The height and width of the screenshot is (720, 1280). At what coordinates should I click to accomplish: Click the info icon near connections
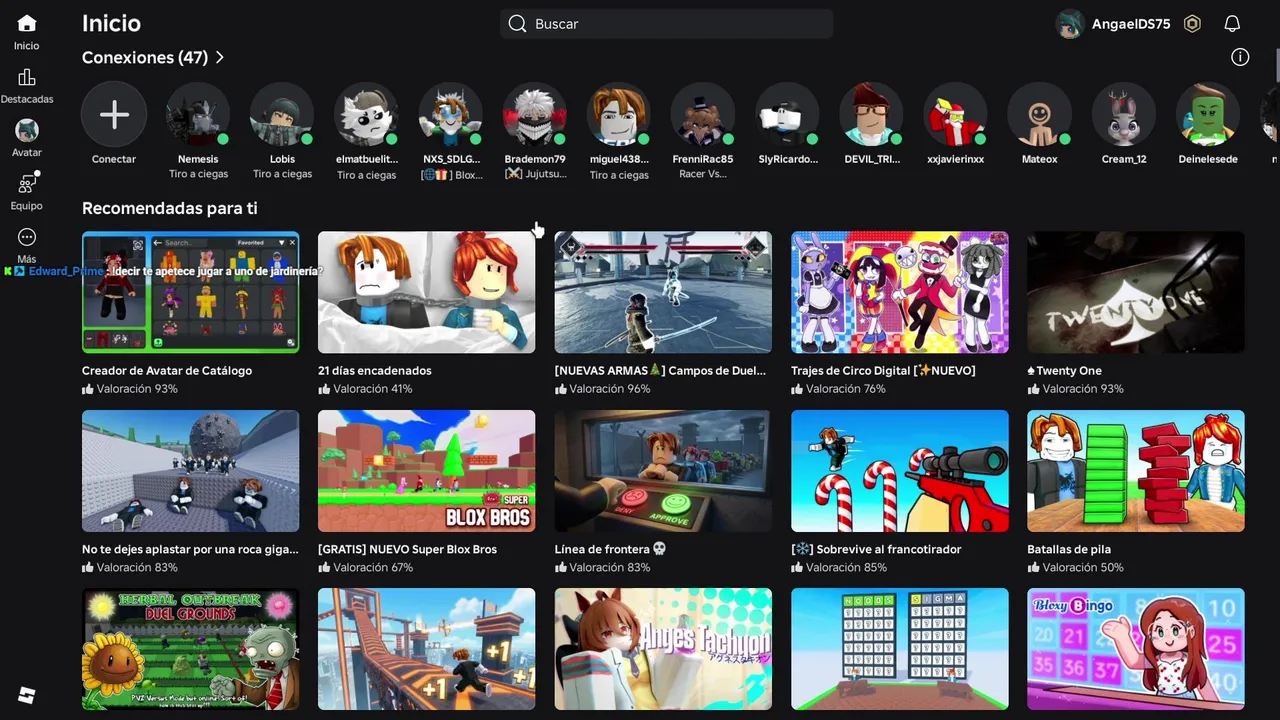1240,57
